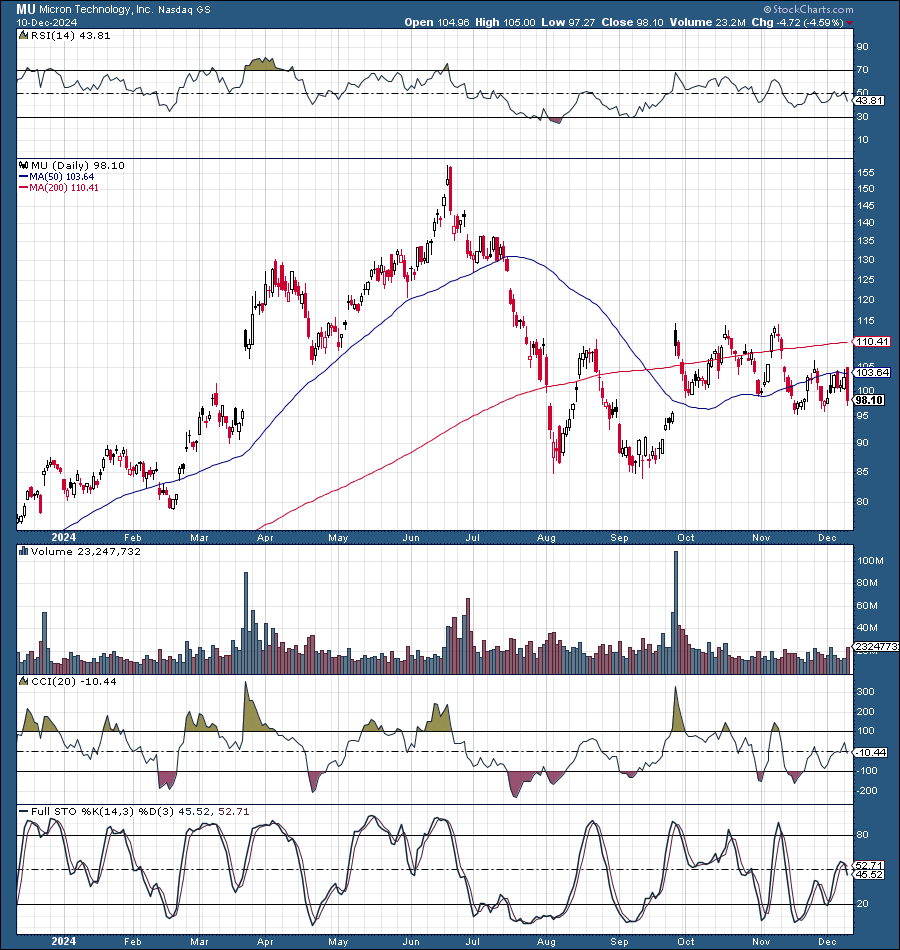Click the 2024 axis label
900x950 pixels.
63,537
